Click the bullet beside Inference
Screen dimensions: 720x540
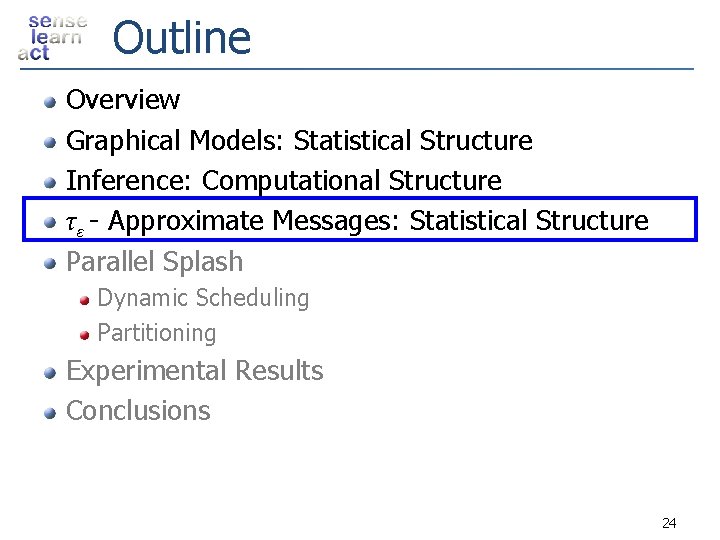pos(49,181)
